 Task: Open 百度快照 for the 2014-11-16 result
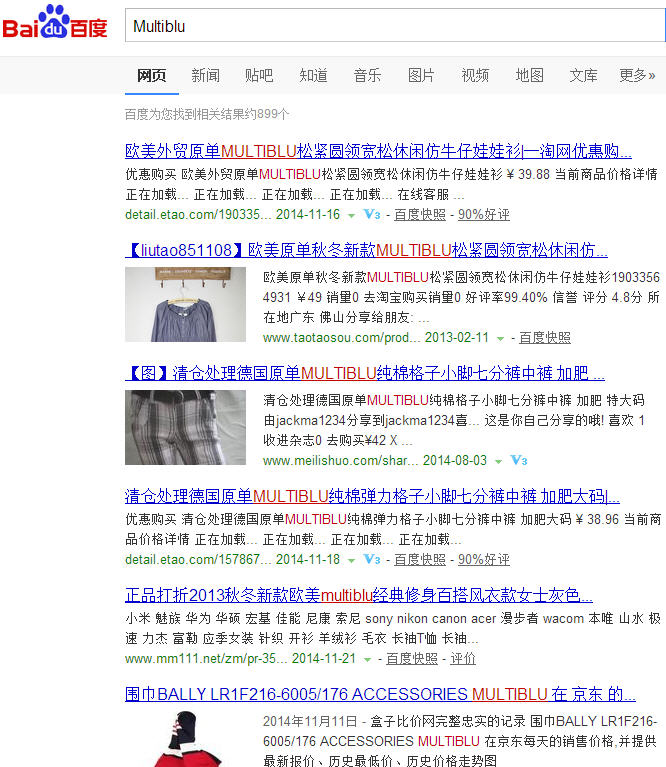[420, 215]
